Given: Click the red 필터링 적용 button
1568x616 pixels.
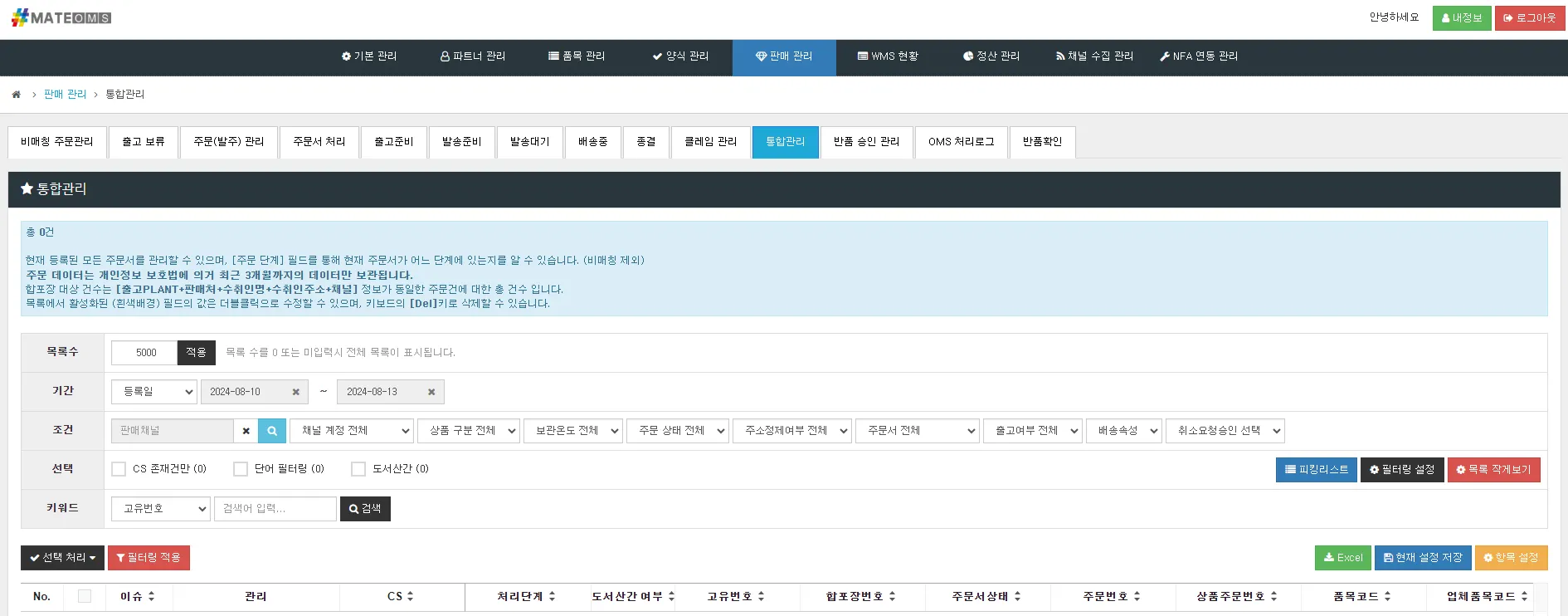Looking at the screenshot, I should (x=149, y=558).
